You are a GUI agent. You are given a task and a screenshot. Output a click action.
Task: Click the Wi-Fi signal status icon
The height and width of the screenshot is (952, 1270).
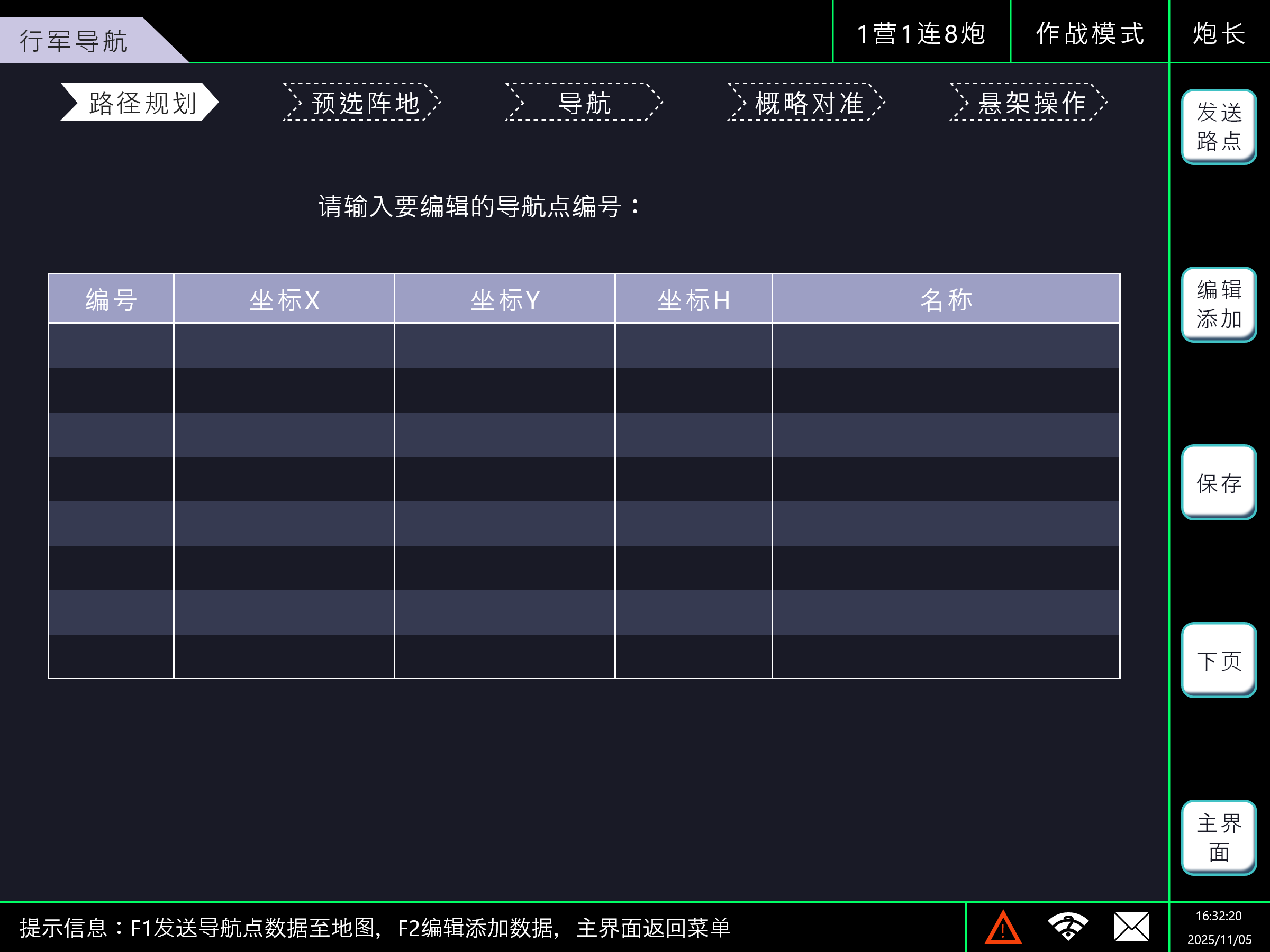[1067, 927]
